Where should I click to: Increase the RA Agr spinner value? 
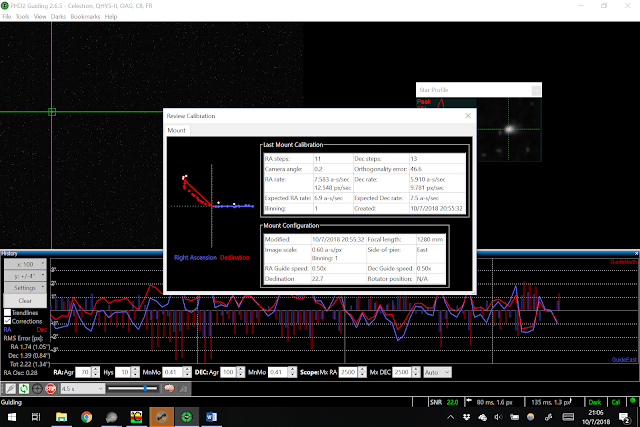96,369
